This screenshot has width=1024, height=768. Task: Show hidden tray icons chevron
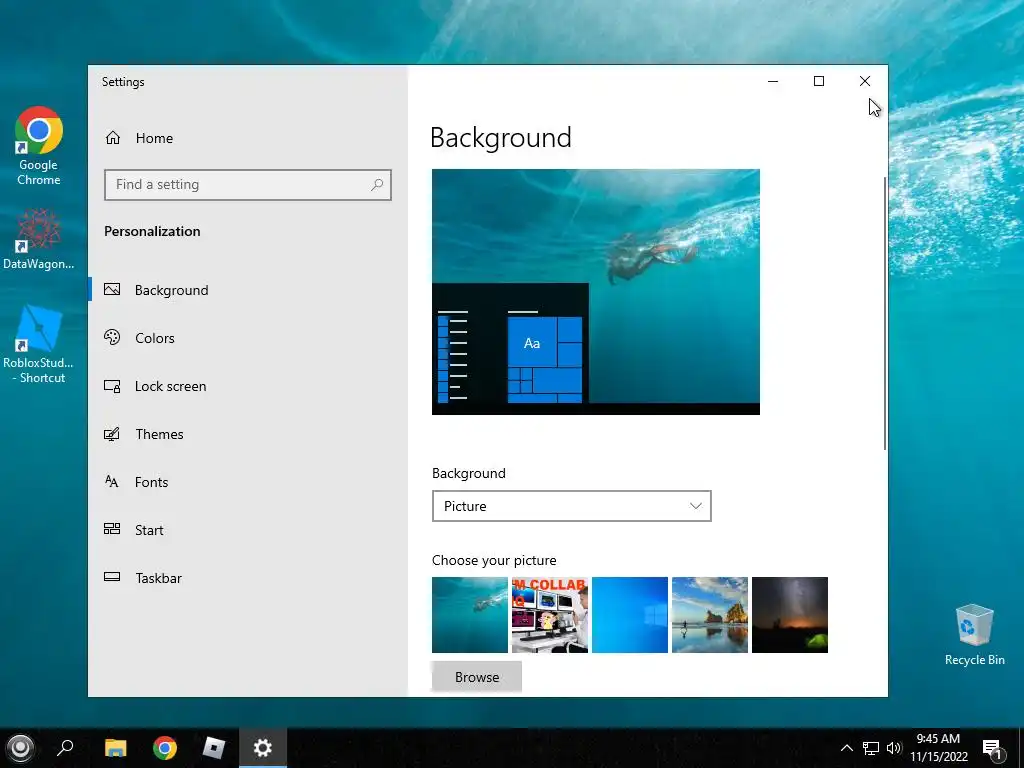point(846,748)
